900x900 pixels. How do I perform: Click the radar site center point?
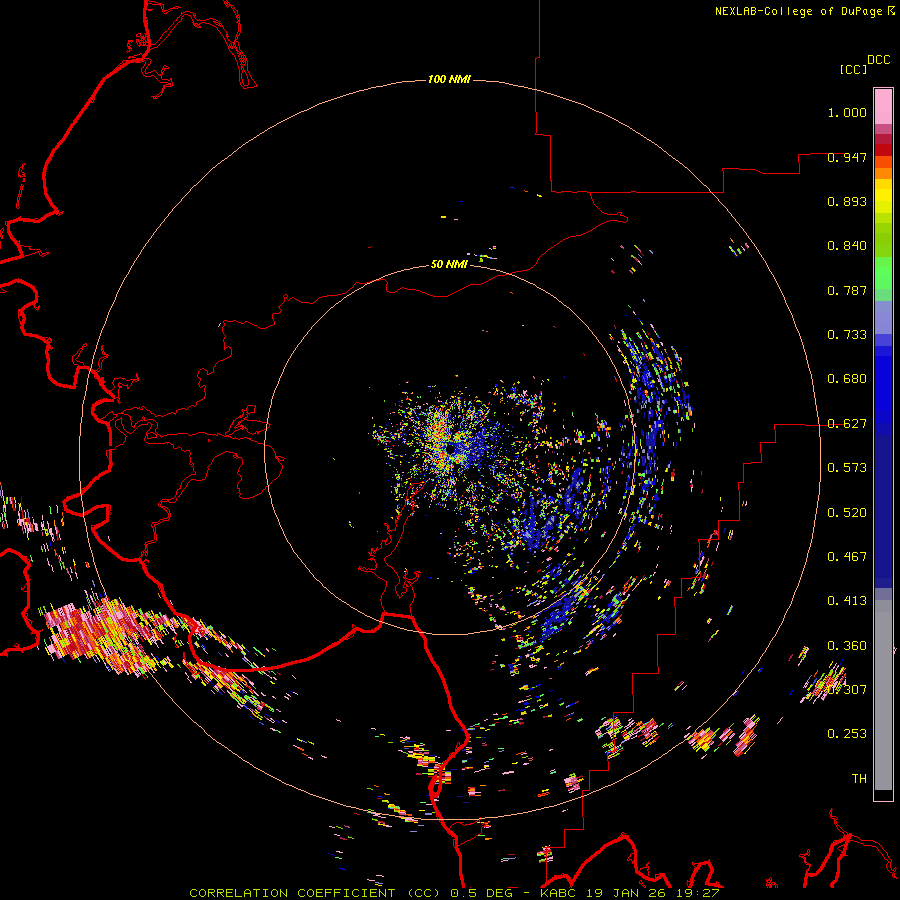click(x=451, y=448)
